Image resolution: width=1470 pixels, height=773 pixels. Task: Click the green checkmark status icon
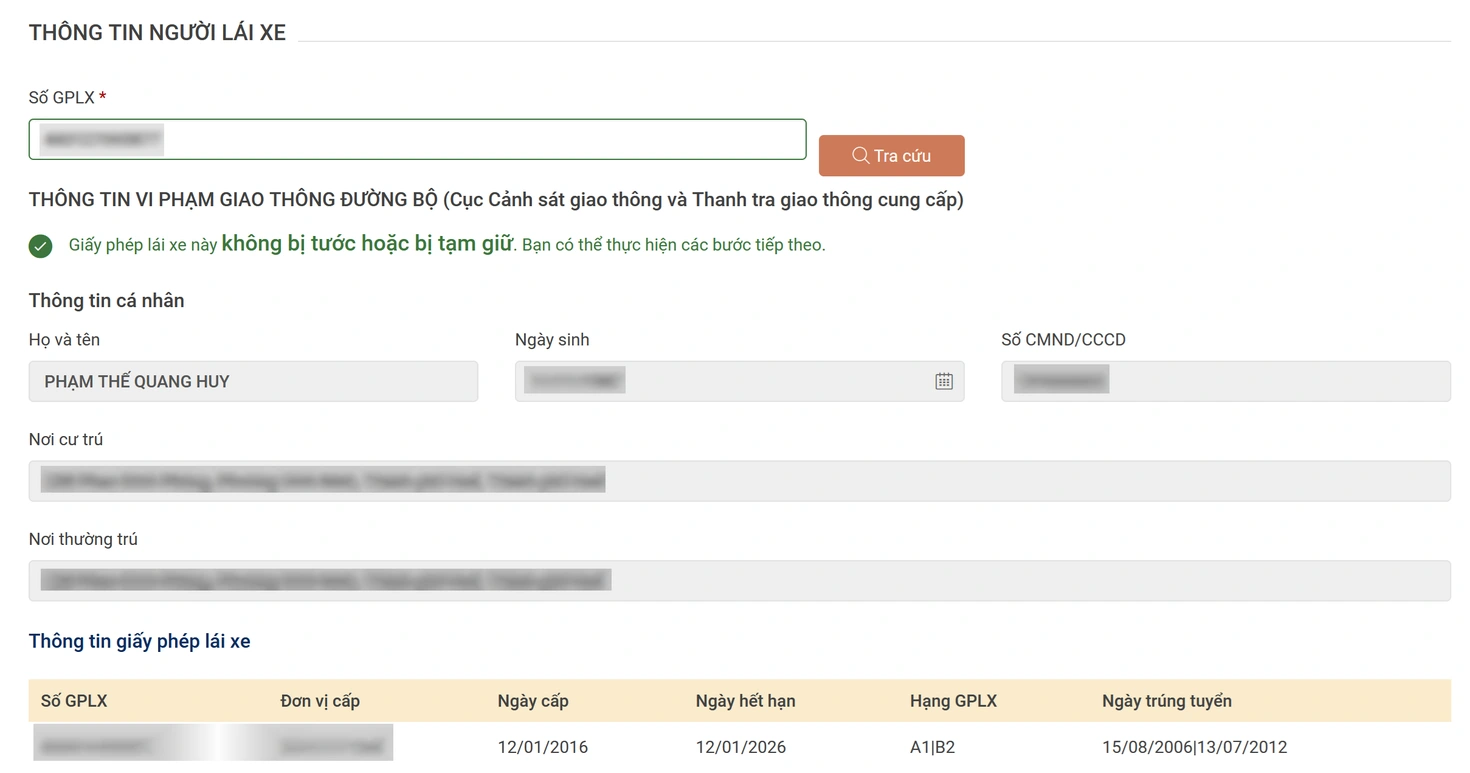tap(41, 246)
